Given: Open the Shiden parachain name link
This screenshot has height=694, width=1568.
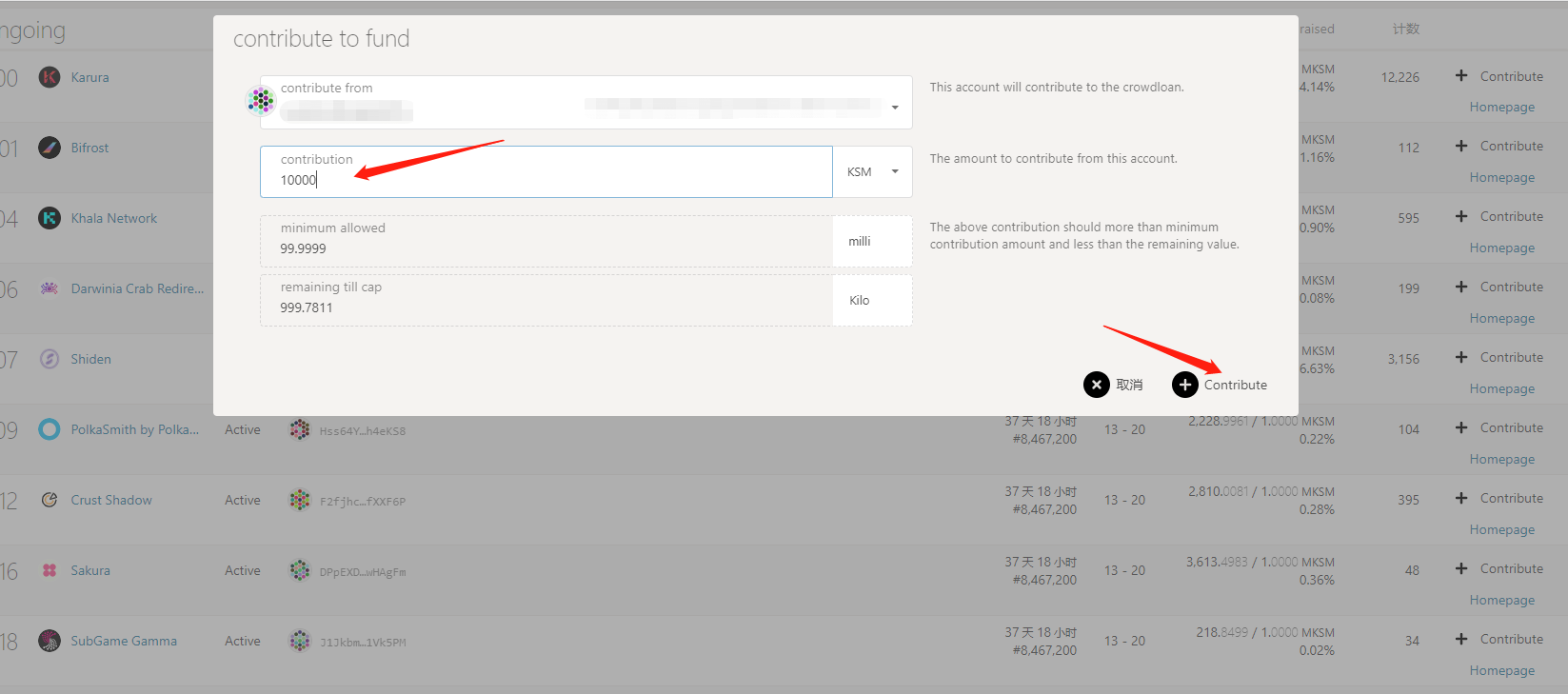Looking at the screenshot, I should click(90, 359).
